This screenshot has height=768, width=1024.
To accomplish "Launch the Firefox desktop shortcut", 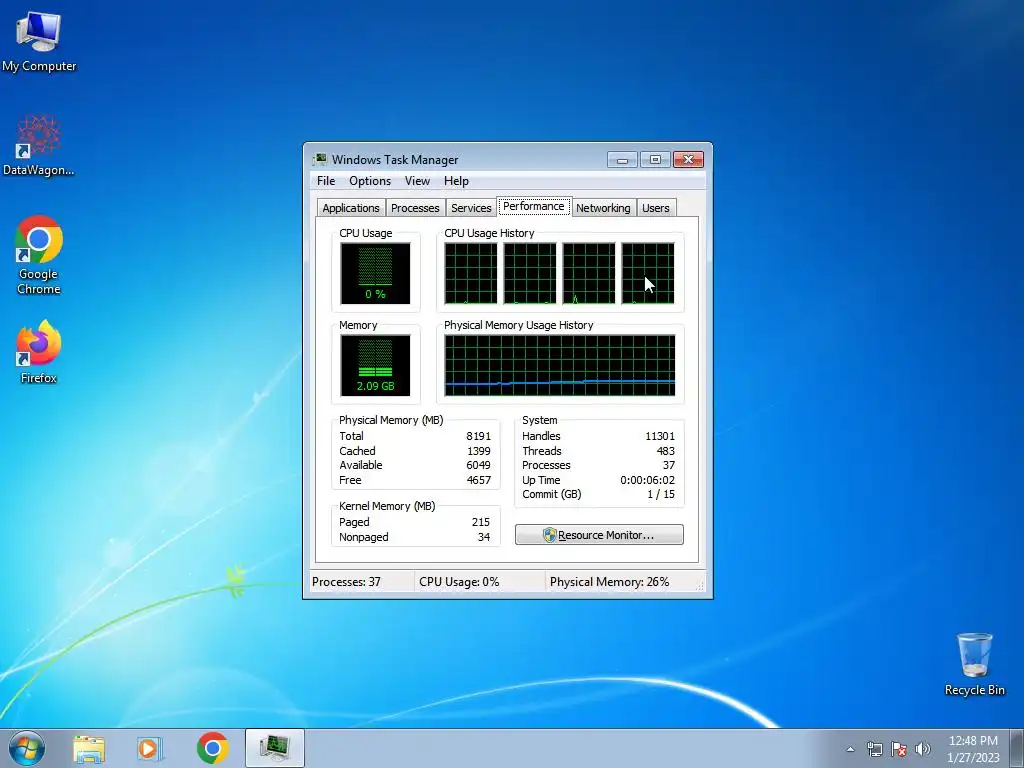I will point(39,351).
